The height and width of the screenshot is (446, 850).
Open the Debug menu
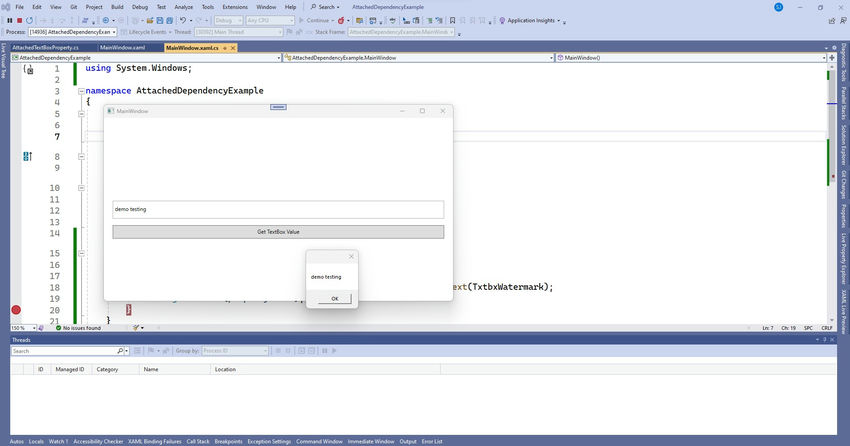[x=140, y=7]
